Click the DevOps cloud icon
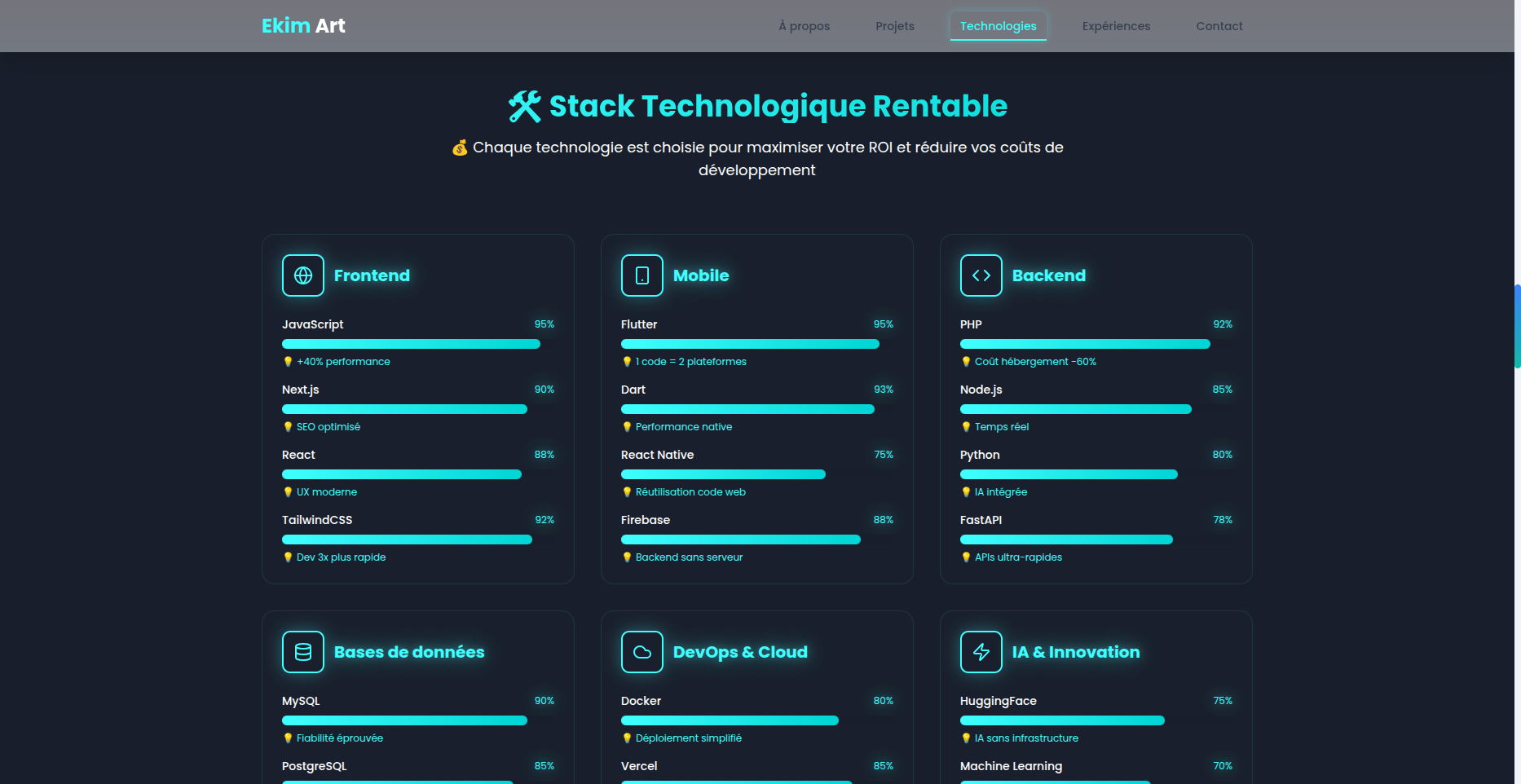The height and width of the screenshot is (784, 1521). (x=642, y=652)
